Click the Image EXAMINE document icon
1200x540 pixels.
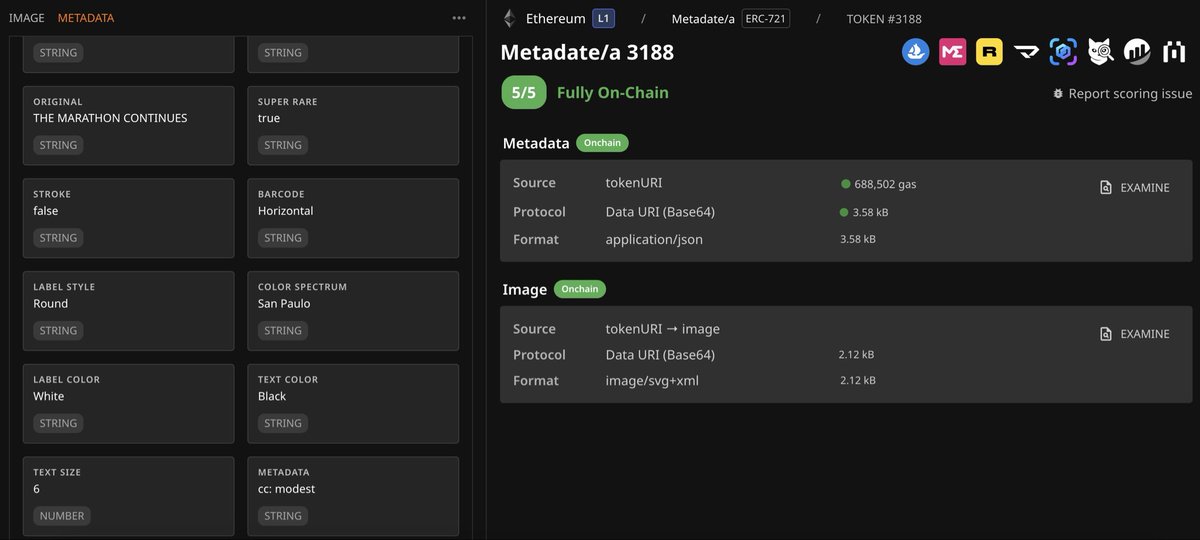(x=1106, y=334)
